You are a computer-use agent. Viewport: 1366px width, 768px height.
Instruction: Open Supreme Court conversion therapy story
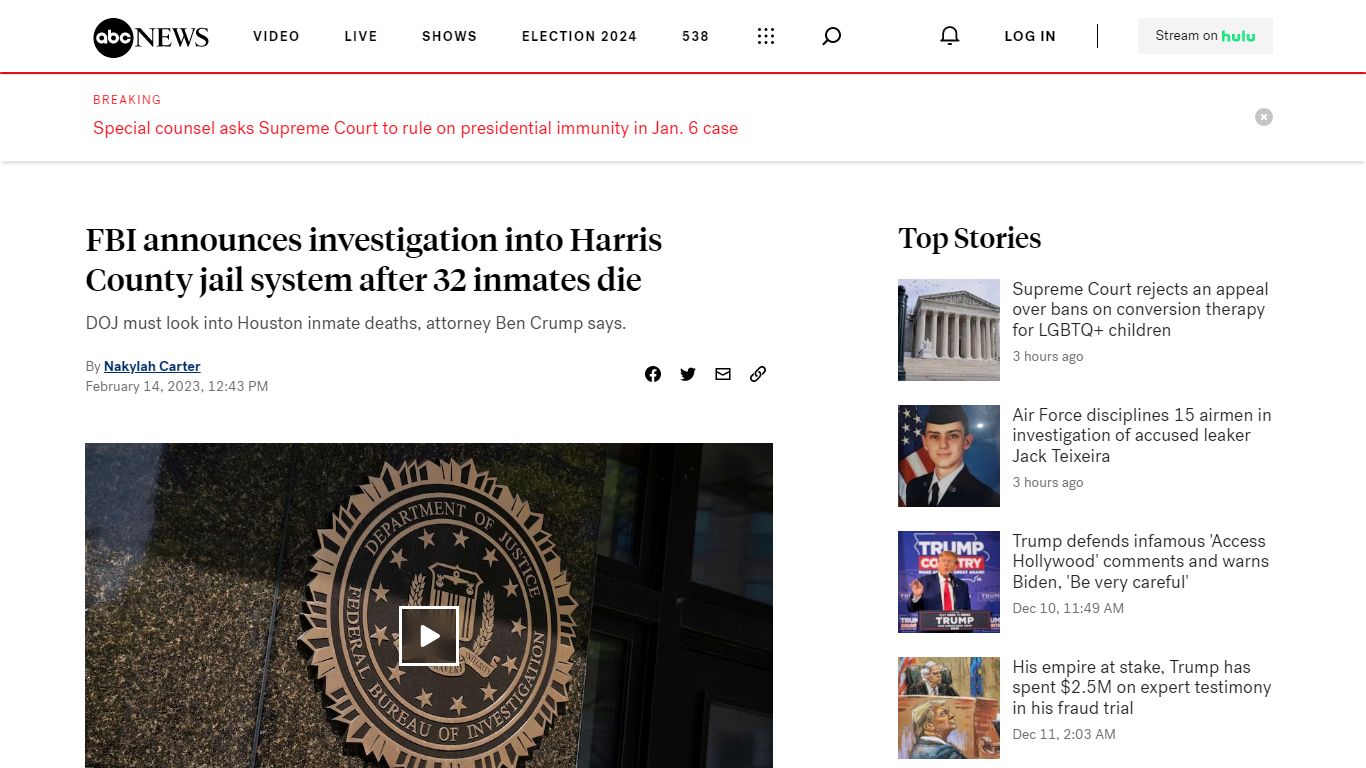[1140, 309]
